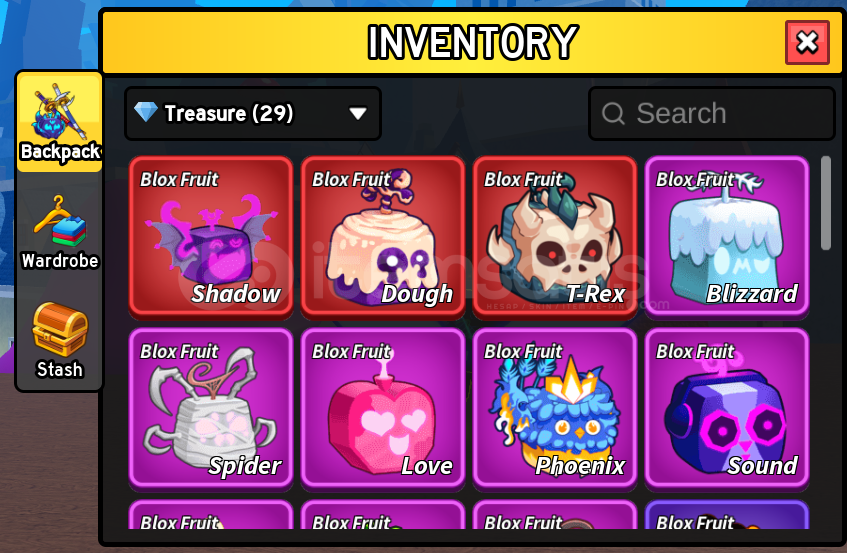This screenshot has height=553, width=847.
Task: Choose the Blizzard Blox Fruit
Action: point(727,237)
